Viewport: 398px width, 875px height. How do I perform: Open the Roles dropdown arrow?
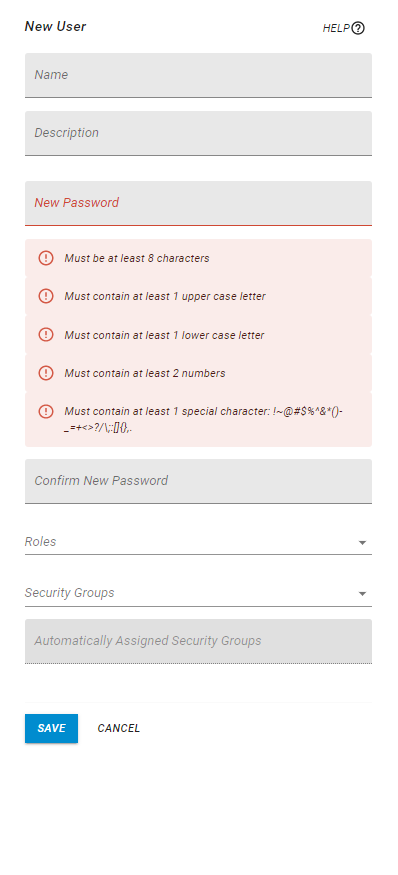[x=362, y=542]
